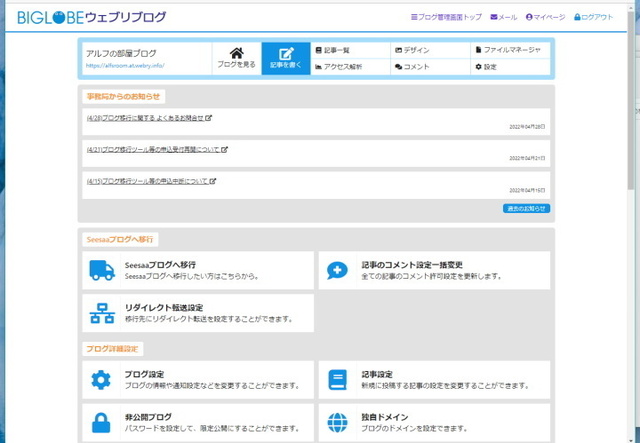
Task: Open ブログ設定 card title
Action: click(x=144, y=374)
